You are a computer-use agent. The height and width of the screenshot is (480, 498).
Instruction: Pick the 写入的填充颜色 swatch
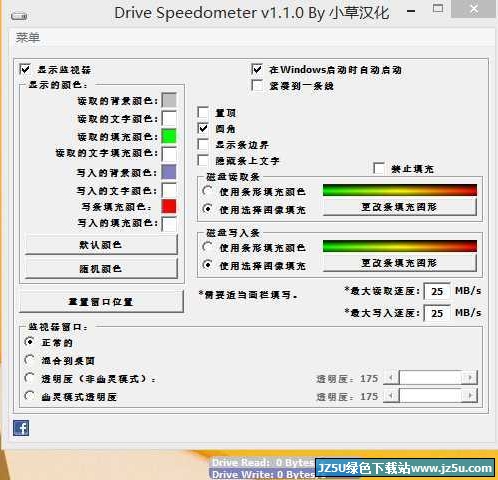(x=169, y=223)
